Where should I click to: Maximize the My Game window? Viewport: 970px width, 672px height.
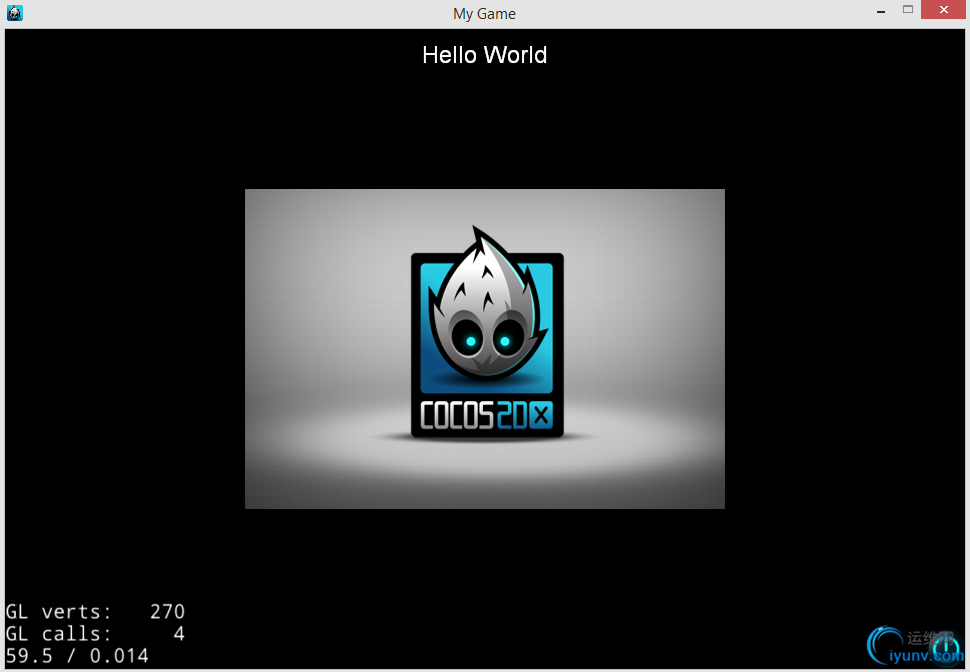(x=908, y=9)
